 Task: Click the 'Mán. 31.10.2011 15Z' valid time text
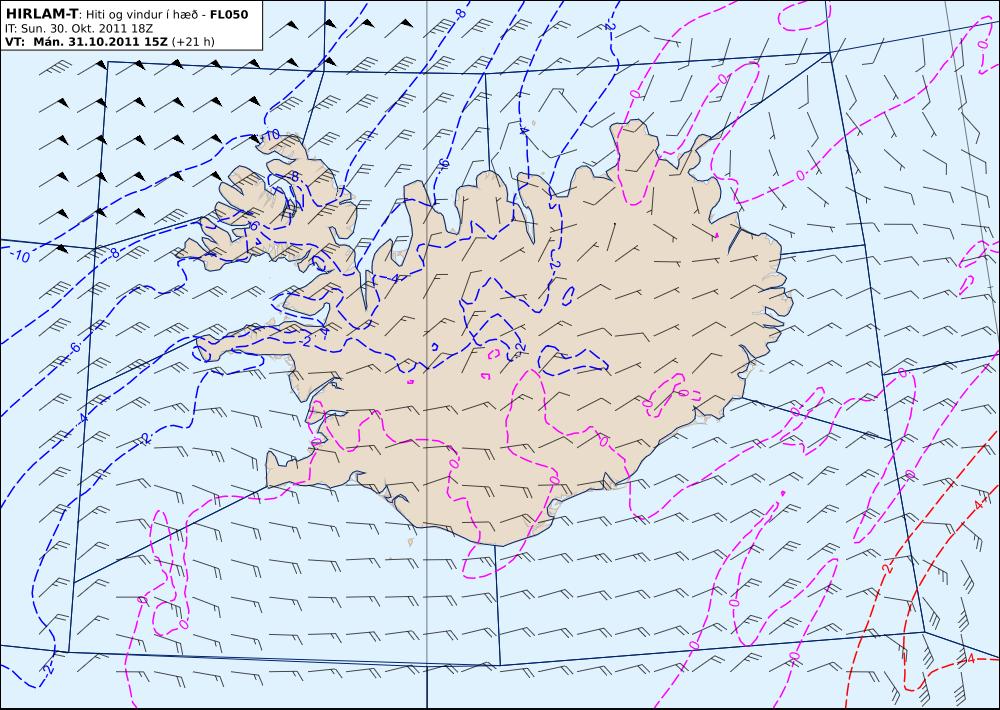pos(99,42)
